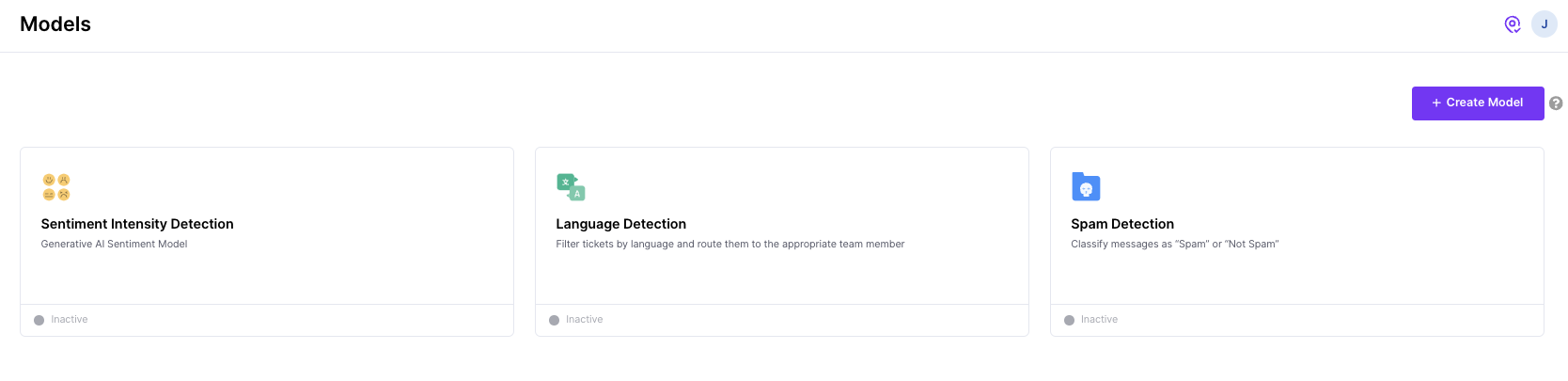Click Inactive label on Language Detection card
Viewport: 1568px width, 381px height.
pos(585,320)
